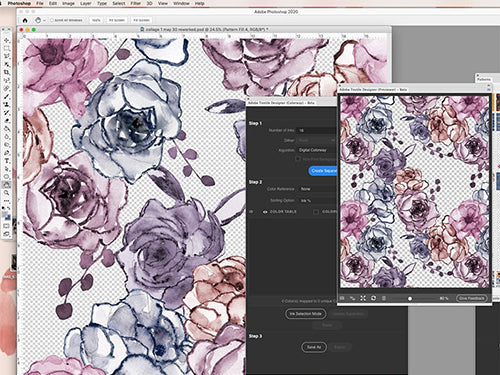Open the Algorithm Digital Colorway dropdown
The height and width of the screenshot is (375, 500).
click(x=317, y=150)
